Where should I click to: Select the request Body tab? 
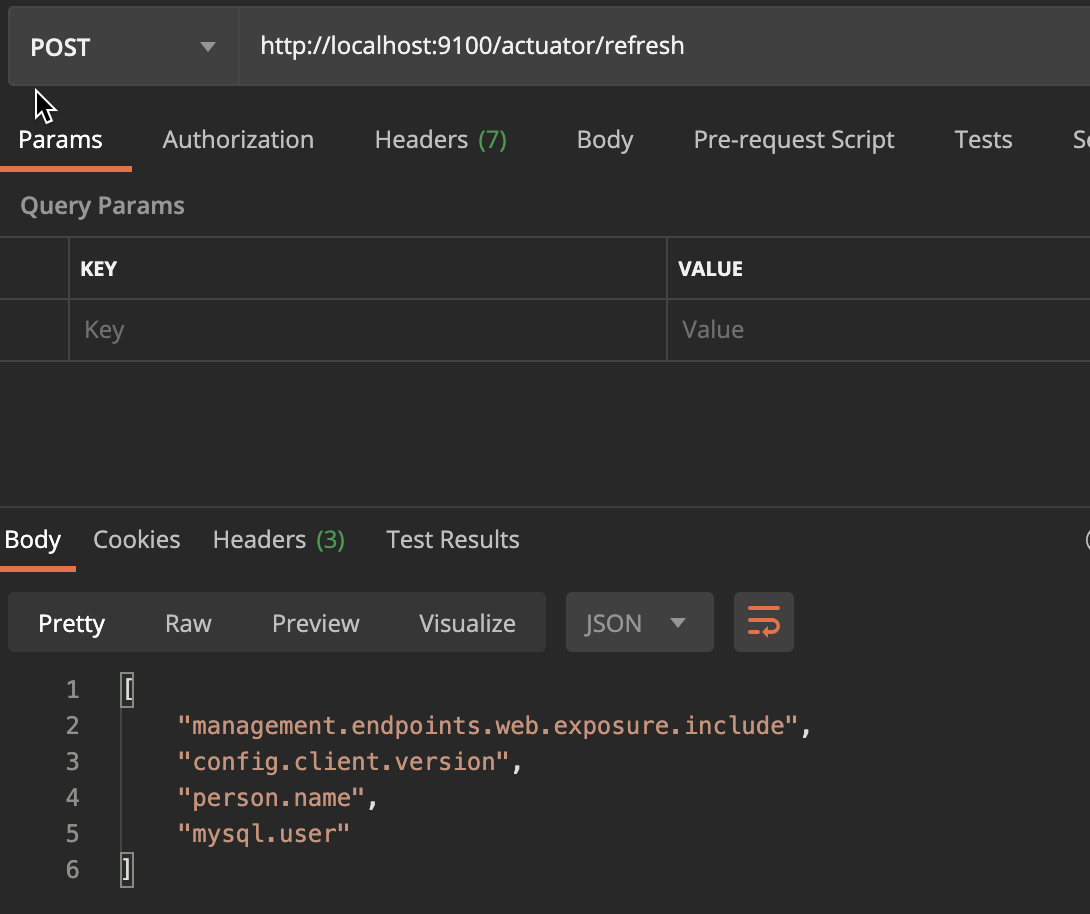(605, 140)
